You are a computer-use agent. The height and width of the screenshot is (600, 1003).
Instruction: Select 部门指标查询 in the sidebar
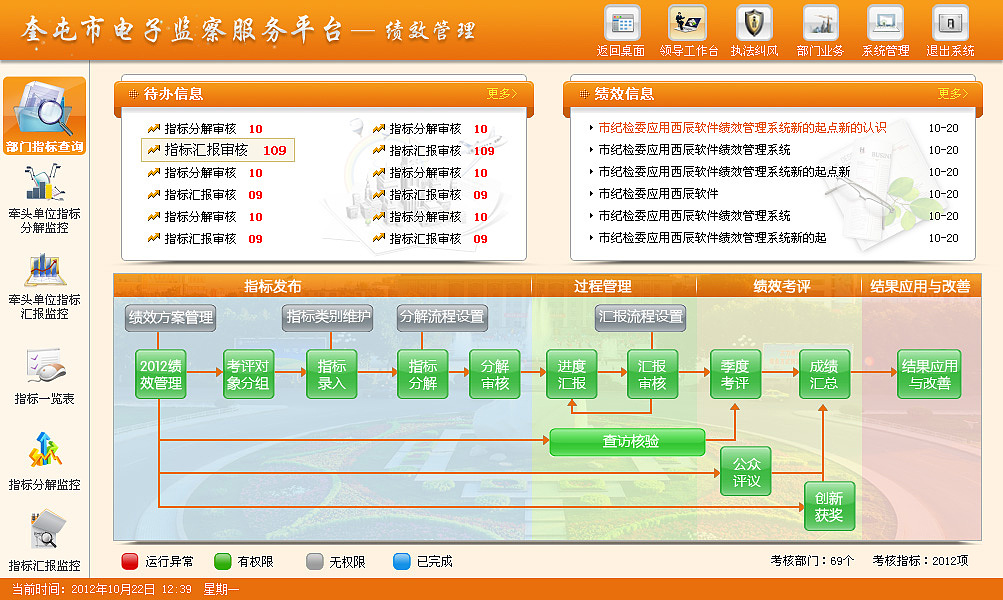point(44,116)
